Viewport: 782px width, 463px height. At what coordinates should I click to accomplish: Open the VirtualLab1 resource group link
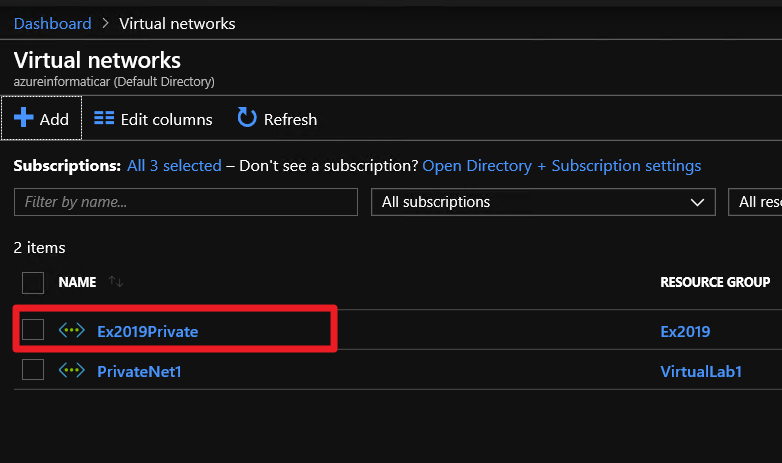coord(701,371)
